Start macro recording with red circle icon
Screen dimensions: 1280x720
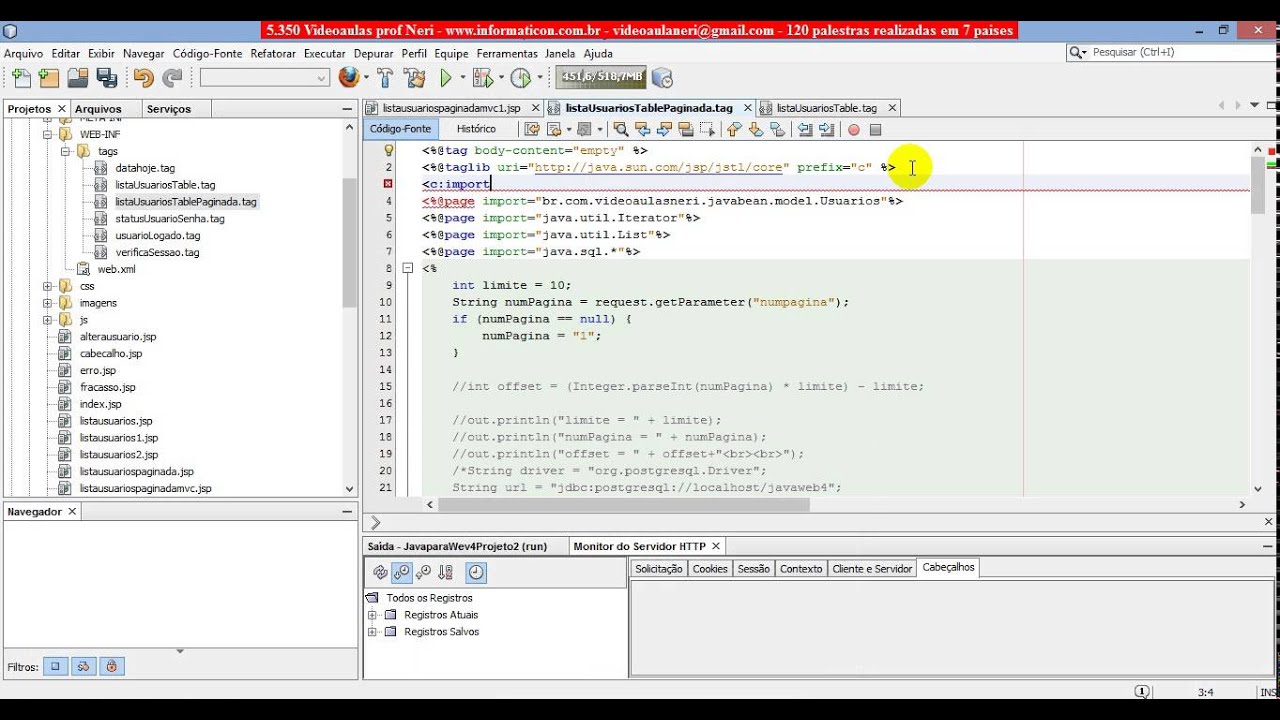coord(854,129)
